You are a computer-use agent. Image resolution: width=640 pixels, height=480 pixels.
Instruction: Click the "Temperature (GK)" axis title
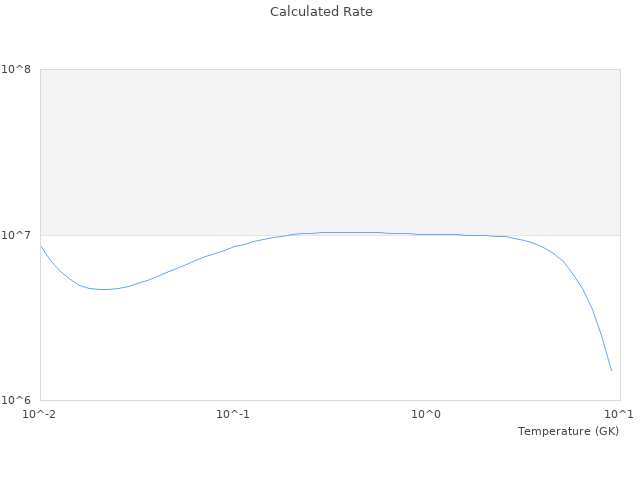click(568, 431)
